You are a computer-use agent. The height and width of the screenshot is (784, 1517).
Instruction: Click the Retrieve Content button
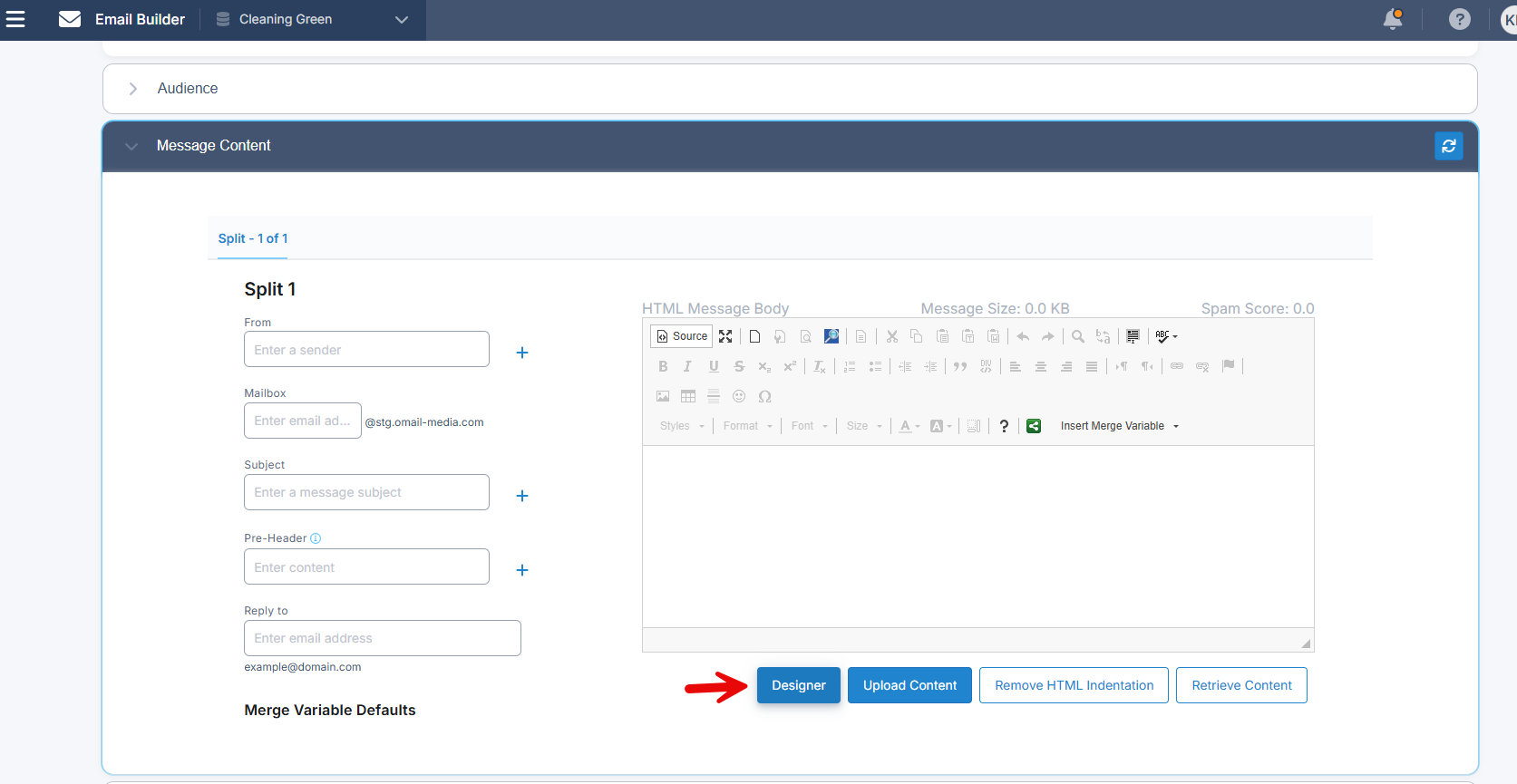tap(1240, 685)
